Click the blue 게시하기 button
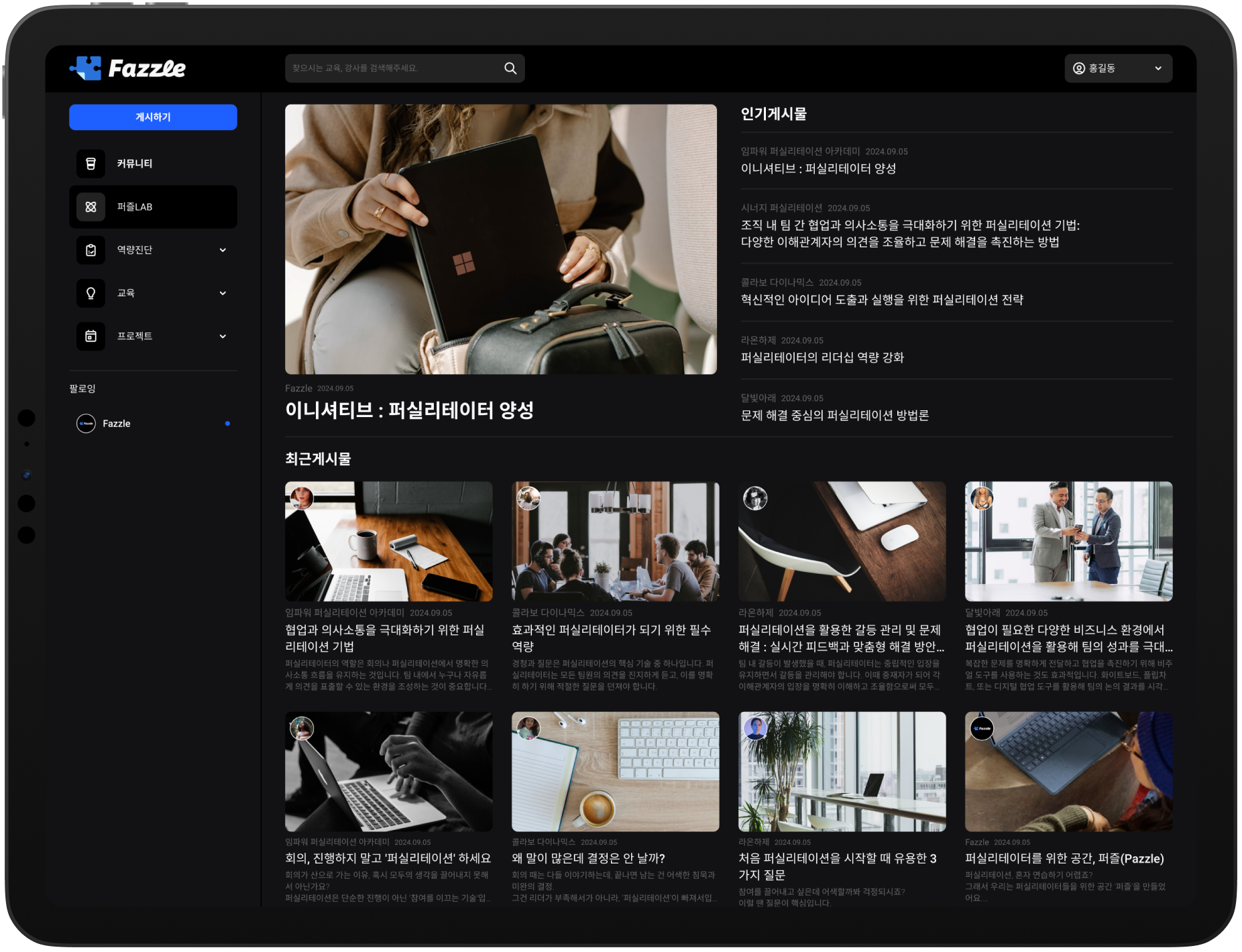Screen dimensions: 1242x952 pyautogui.click(x=153, y=117)
